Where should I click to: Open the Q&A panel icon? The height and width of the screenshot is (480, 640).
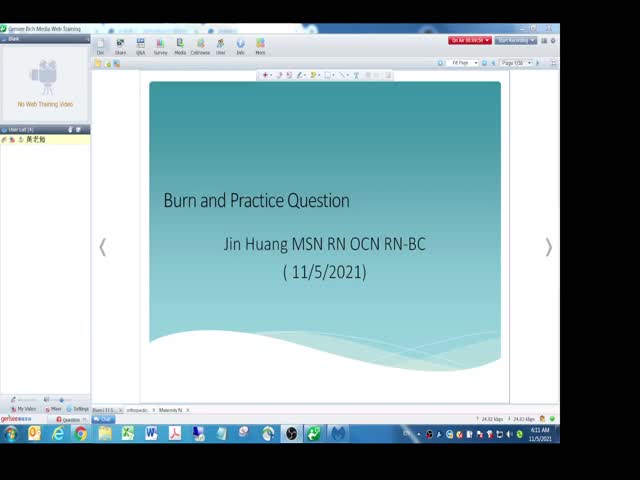(140, 46)
